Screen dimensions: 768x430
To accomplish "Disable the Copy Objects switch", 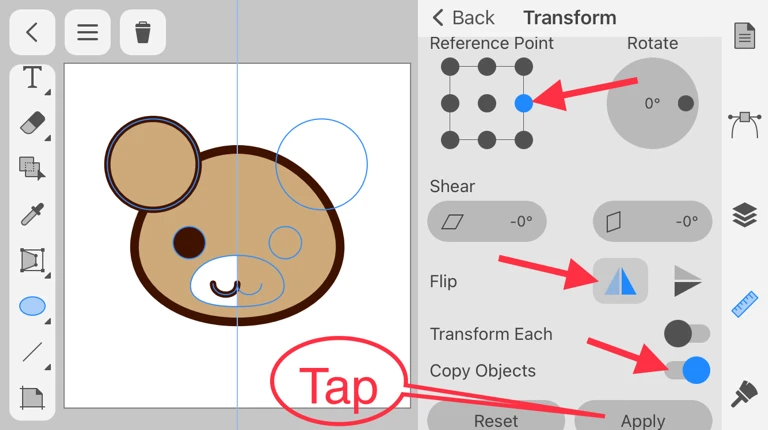I will (x=687, y=370).
